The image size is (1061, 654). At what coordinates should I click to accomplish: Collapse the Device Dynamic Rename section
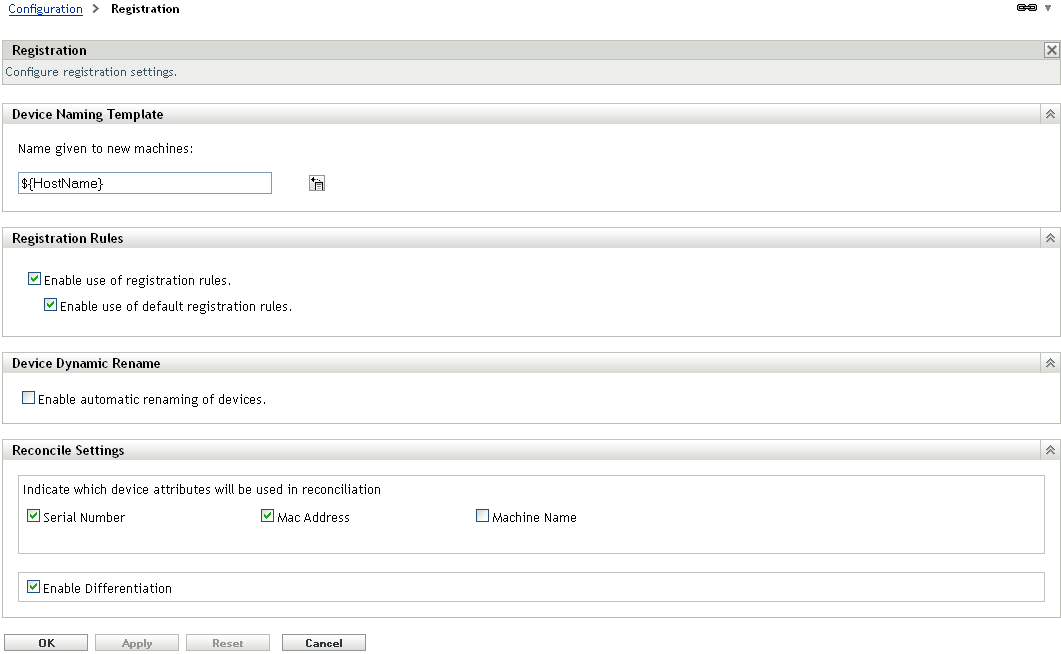[x=1049, y=362]
